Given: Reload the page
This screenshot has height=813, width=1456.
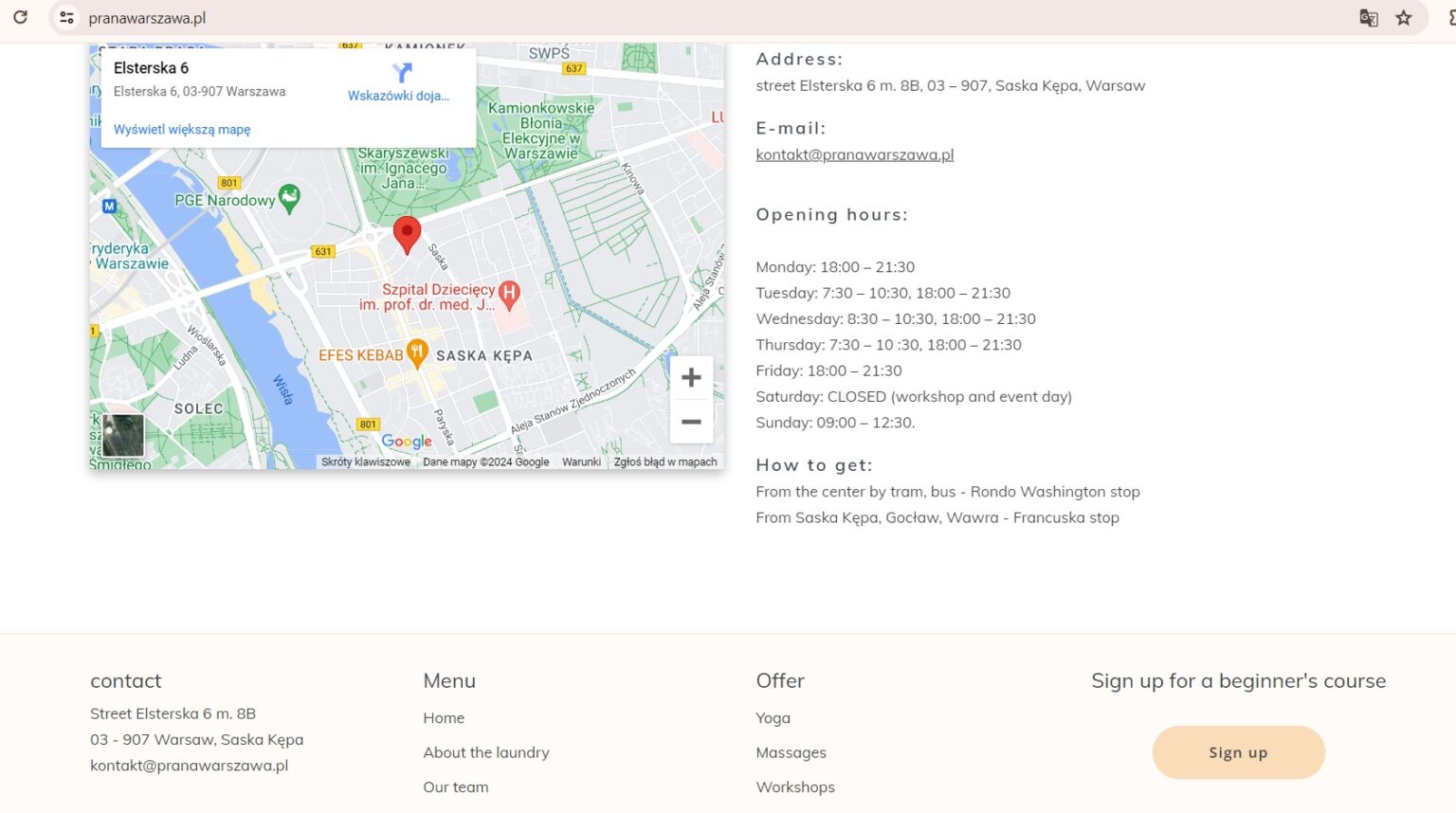Looking at the screenshot, I should pyautogui.click(x=20, y=17).
